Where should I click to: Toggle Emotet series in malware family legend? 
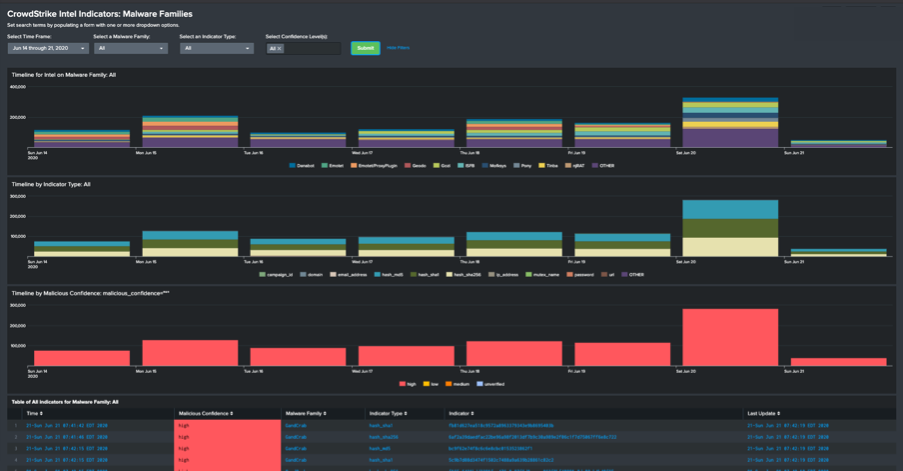tap(332, 166)
